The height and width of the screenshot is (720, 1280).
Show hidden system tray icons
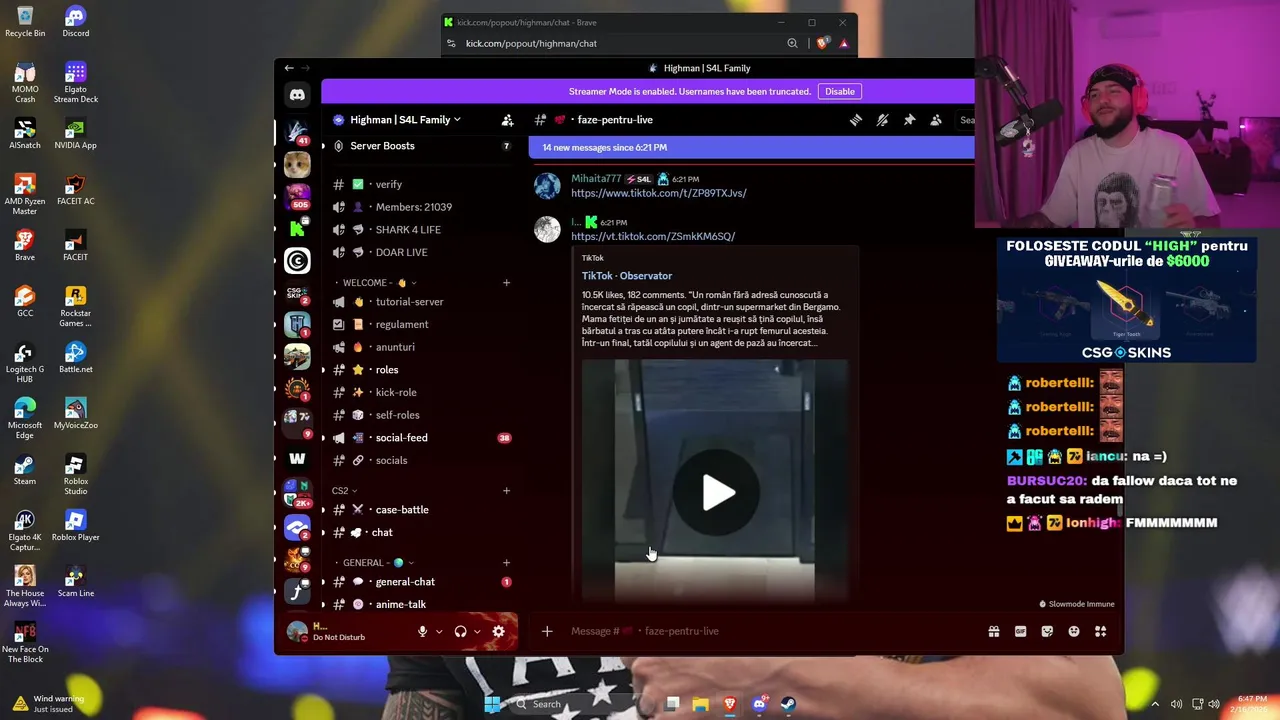pos(1155,704)
